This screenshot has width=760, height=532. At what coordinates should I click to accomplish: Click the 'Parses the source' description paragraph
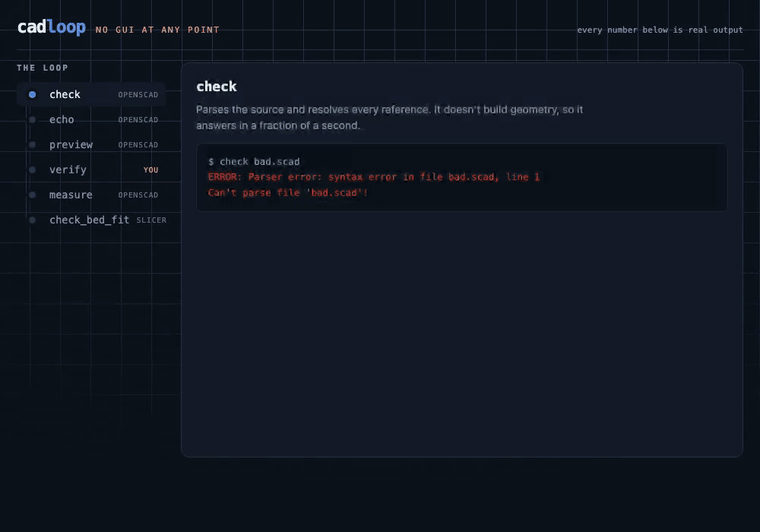[390, 118]
